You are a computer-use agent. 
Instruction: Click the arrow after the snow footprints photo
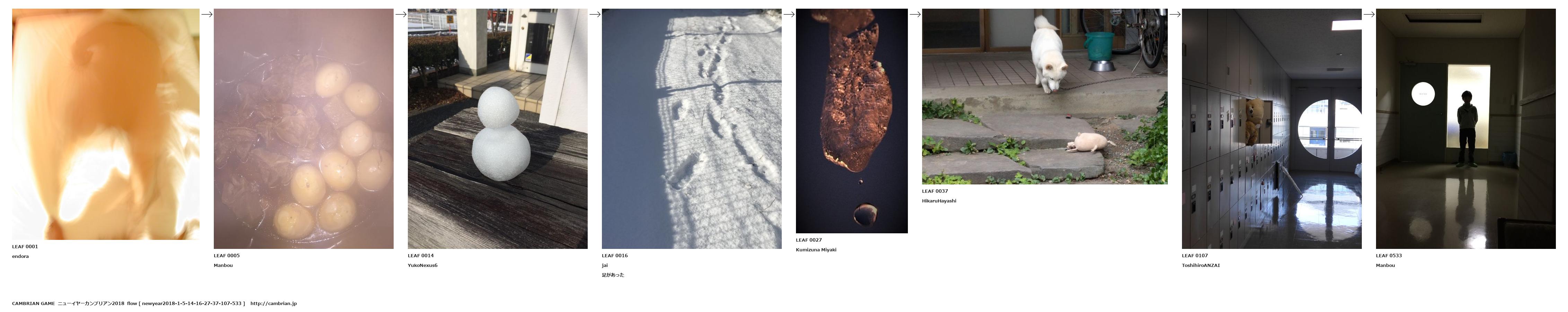coord(789,15)
